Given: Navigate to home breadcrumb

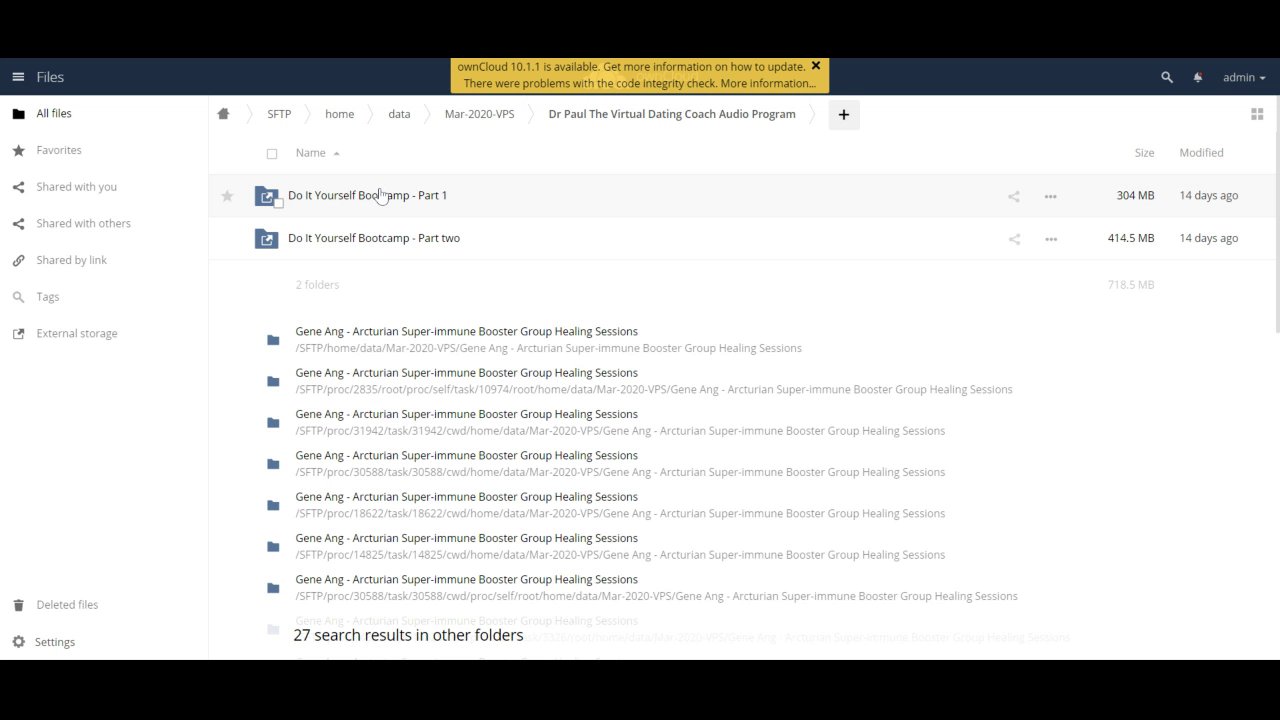Looking at the screenshot, I should tap(339, 114).
